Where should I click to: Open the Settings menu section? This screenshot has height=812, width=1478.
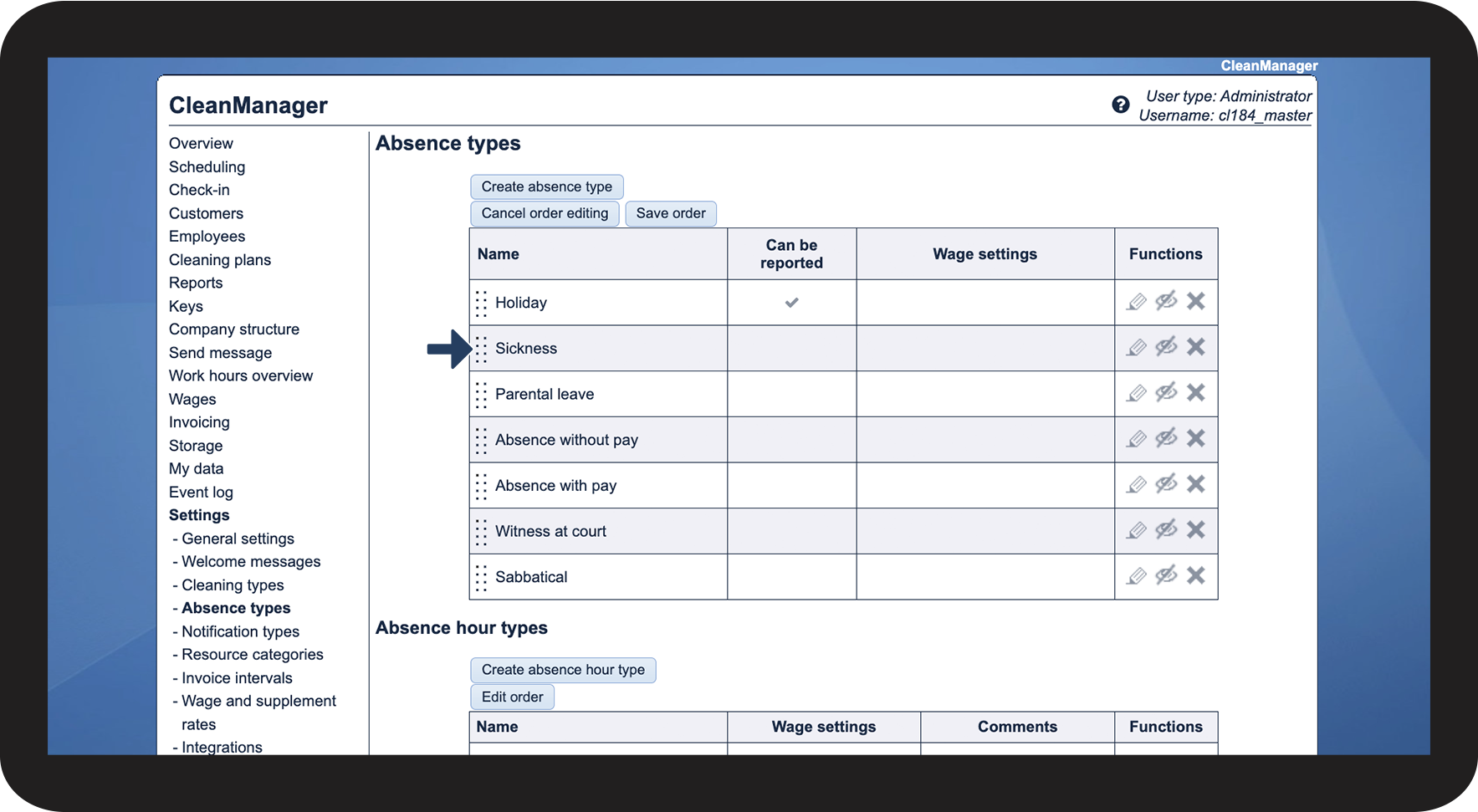pyautogui.click(x=199, y=515)
